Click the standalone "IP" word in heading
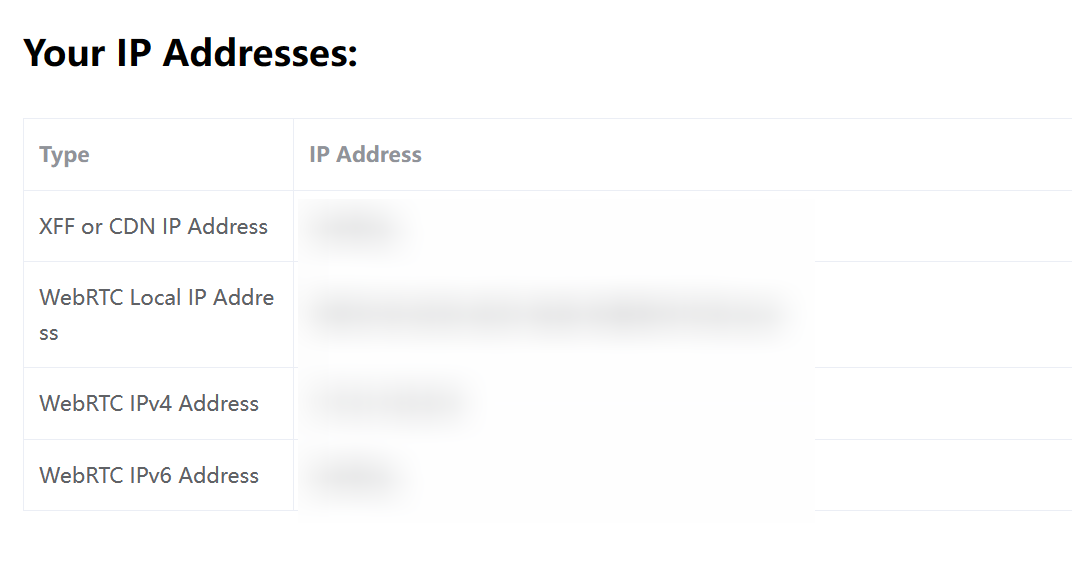The image size is (1072, 561). pyautogui.click(x=133, y=53)
